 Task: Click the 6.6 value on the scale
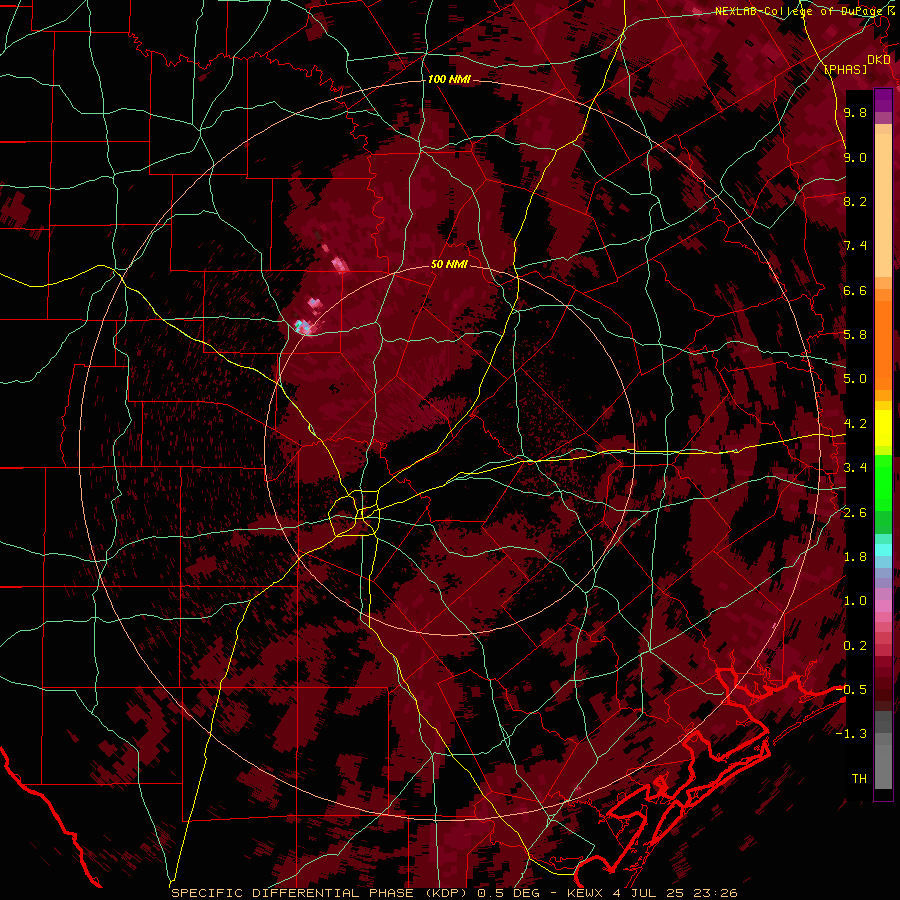855,290
